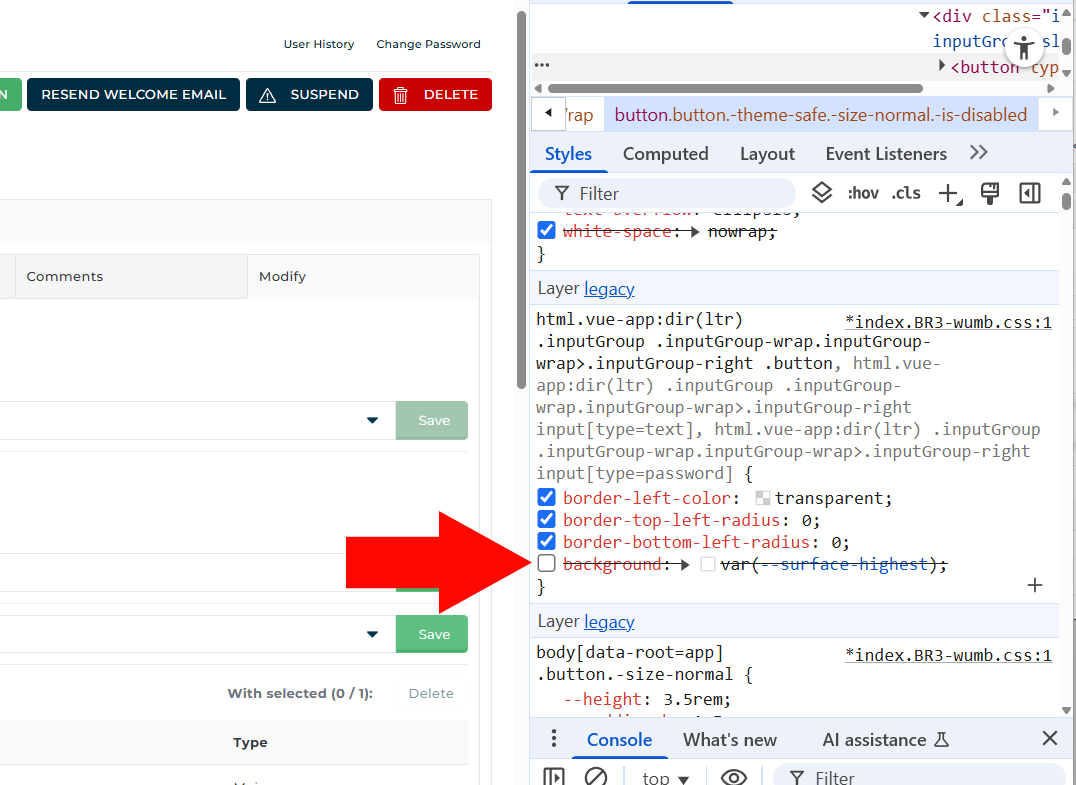
Task: Open dropdown arrow next to green Save
Action: (x=372, y=634)
